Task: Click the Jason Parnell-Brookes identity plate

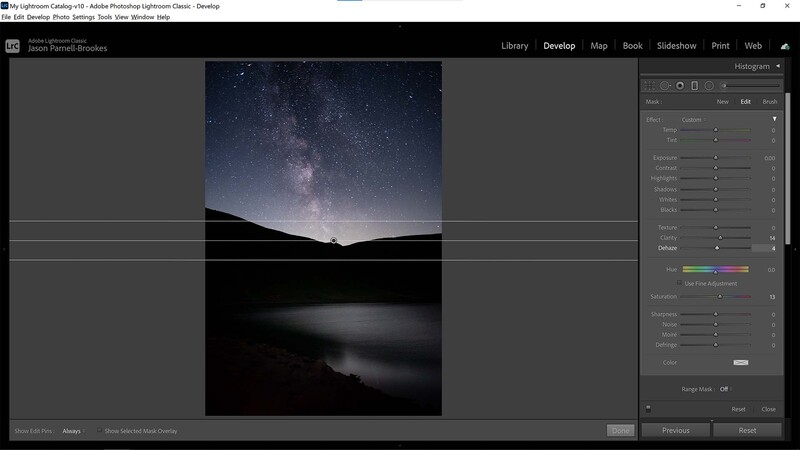Action: click(x=67, y=48)
